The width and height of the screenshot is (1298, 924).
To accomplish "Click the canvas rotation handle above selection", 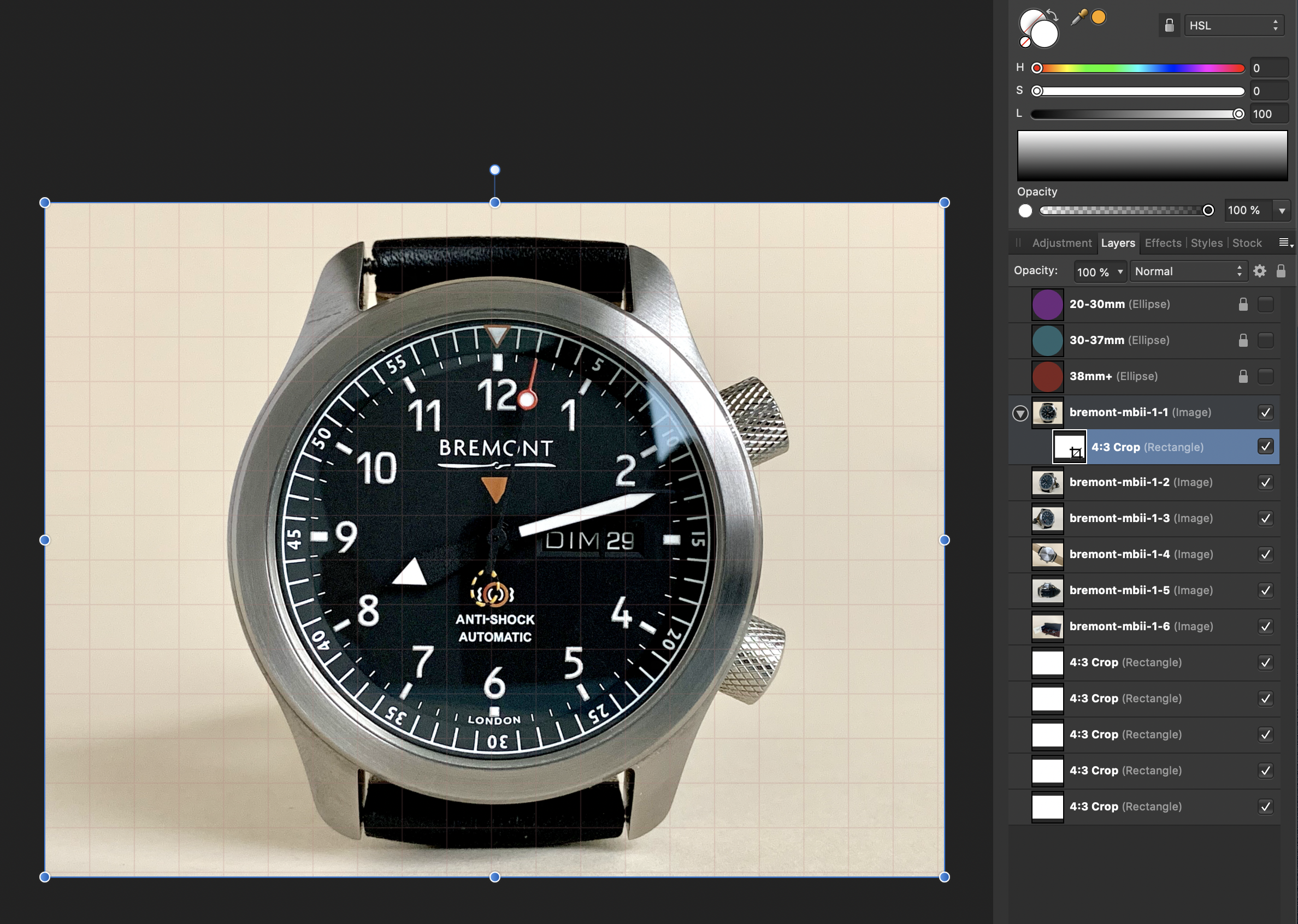I will tap(494, 169).
